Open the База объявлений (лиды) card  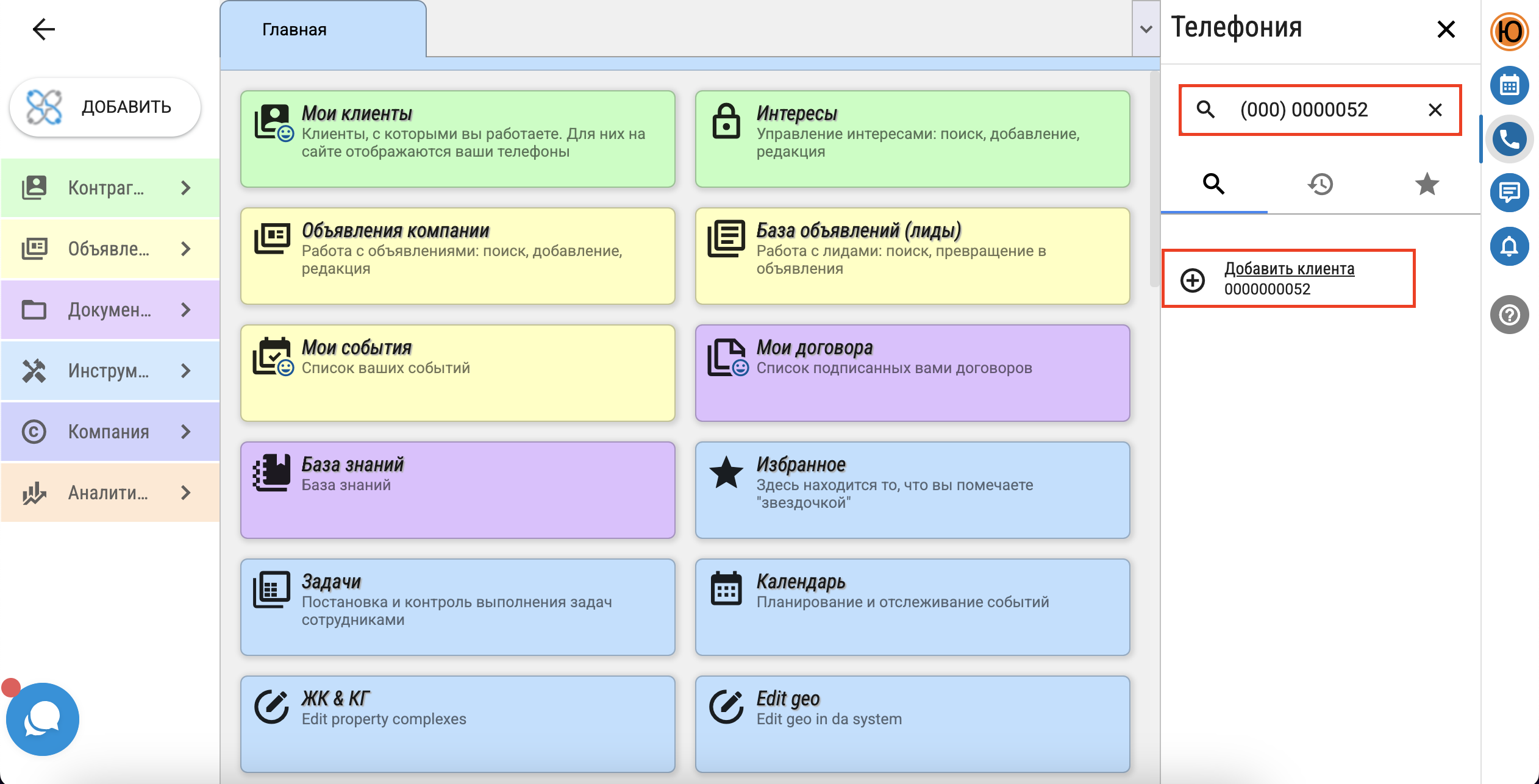click(x=912, y=256)
